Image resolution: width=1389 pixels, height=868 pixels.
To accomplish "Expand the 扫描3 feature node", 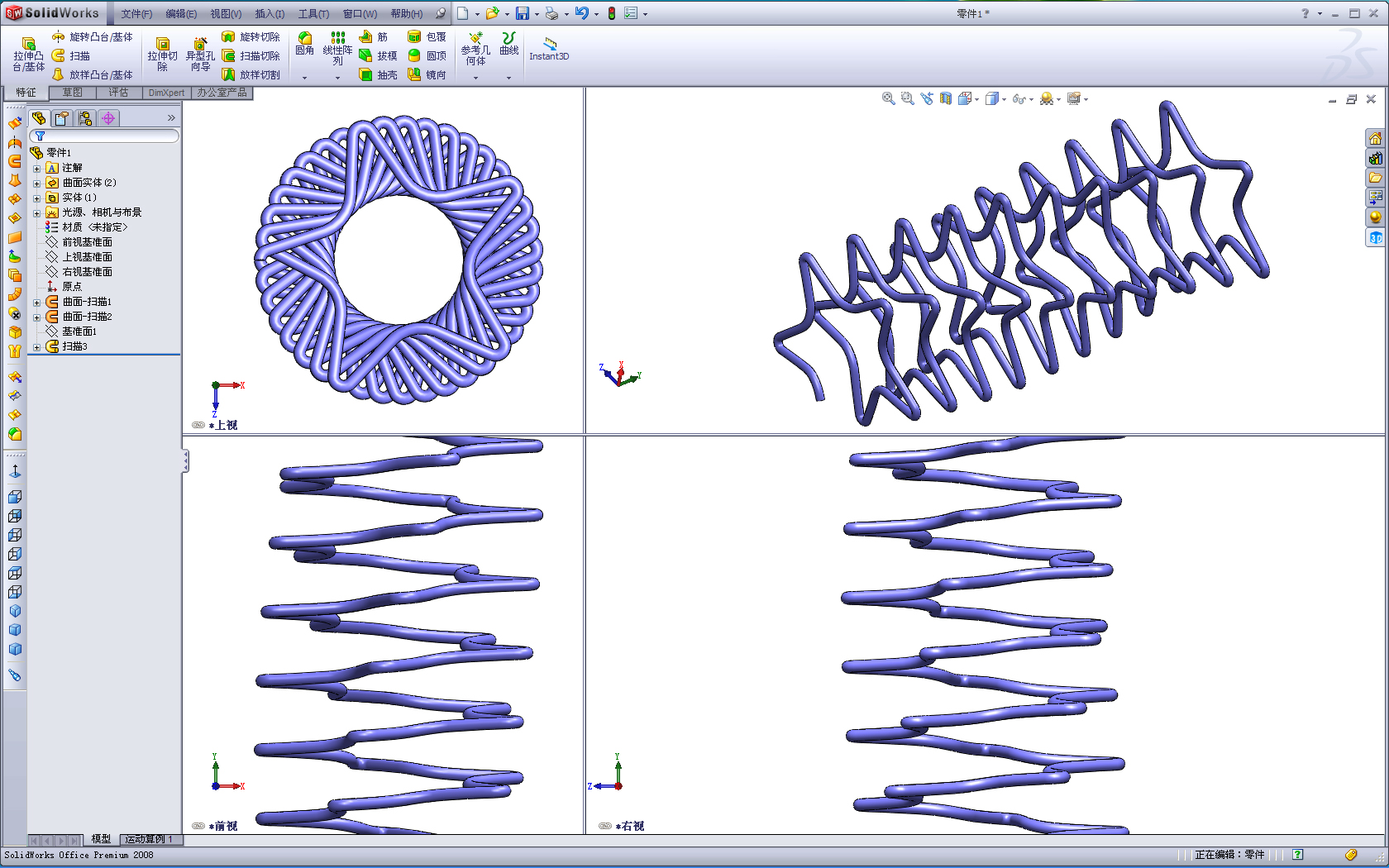I will pos(36,347).
